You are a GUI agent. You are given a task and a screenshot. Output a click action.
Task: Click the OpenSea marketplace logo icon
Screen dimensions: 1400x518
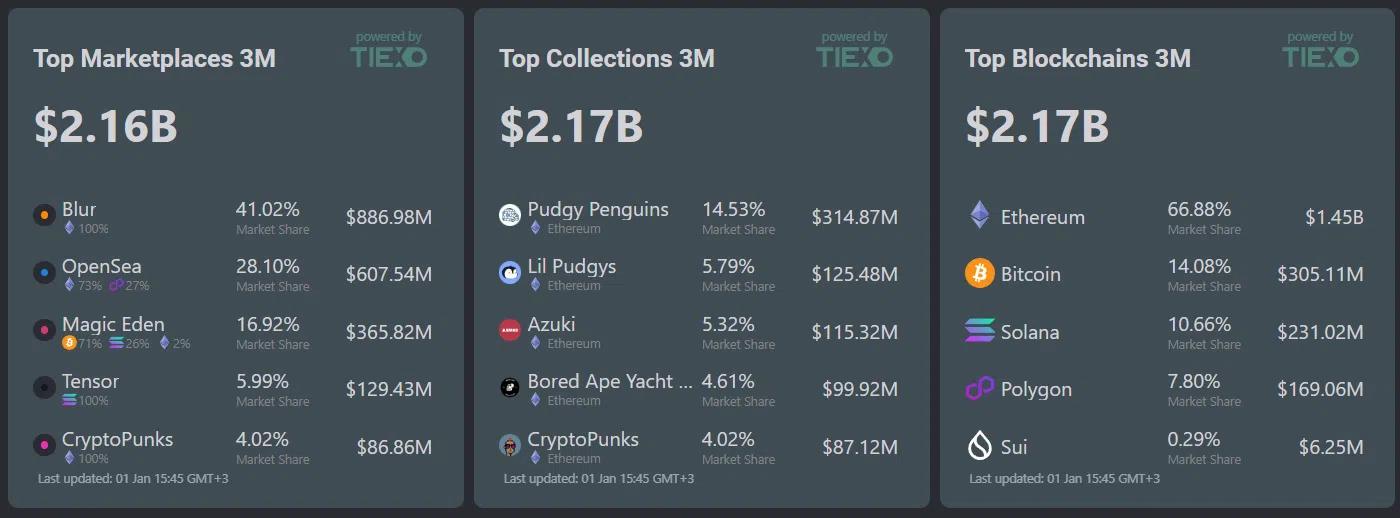click(x=44, y=272)
